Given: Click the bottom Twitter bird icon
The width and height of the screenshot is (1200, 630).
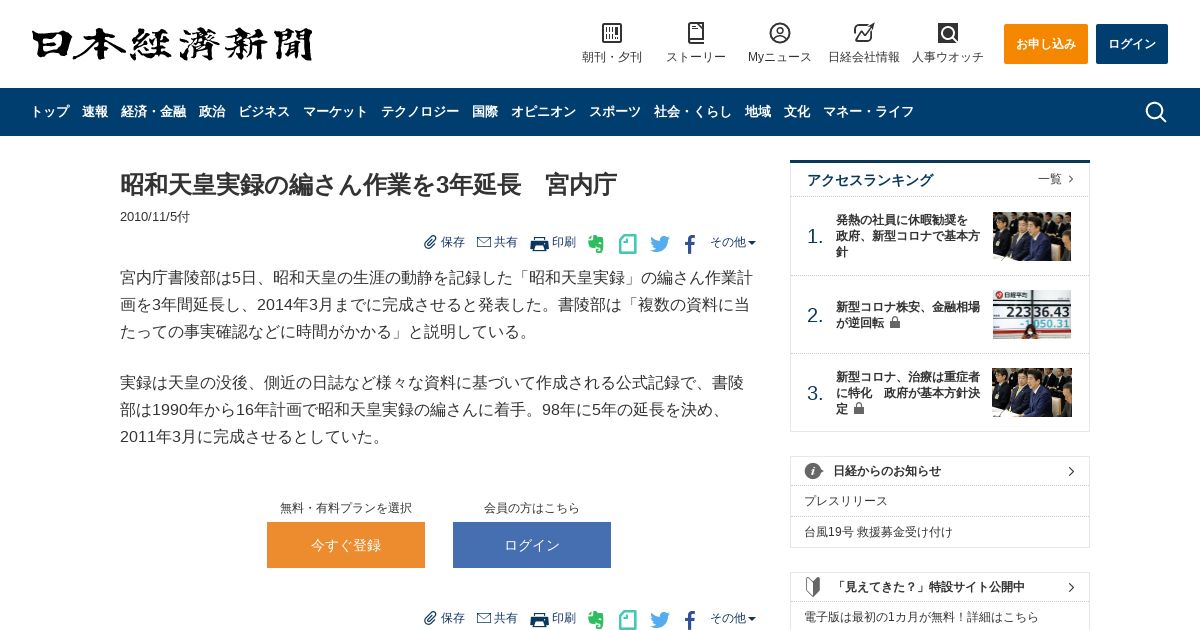Looking at the screenshot, I should (660, 619).
